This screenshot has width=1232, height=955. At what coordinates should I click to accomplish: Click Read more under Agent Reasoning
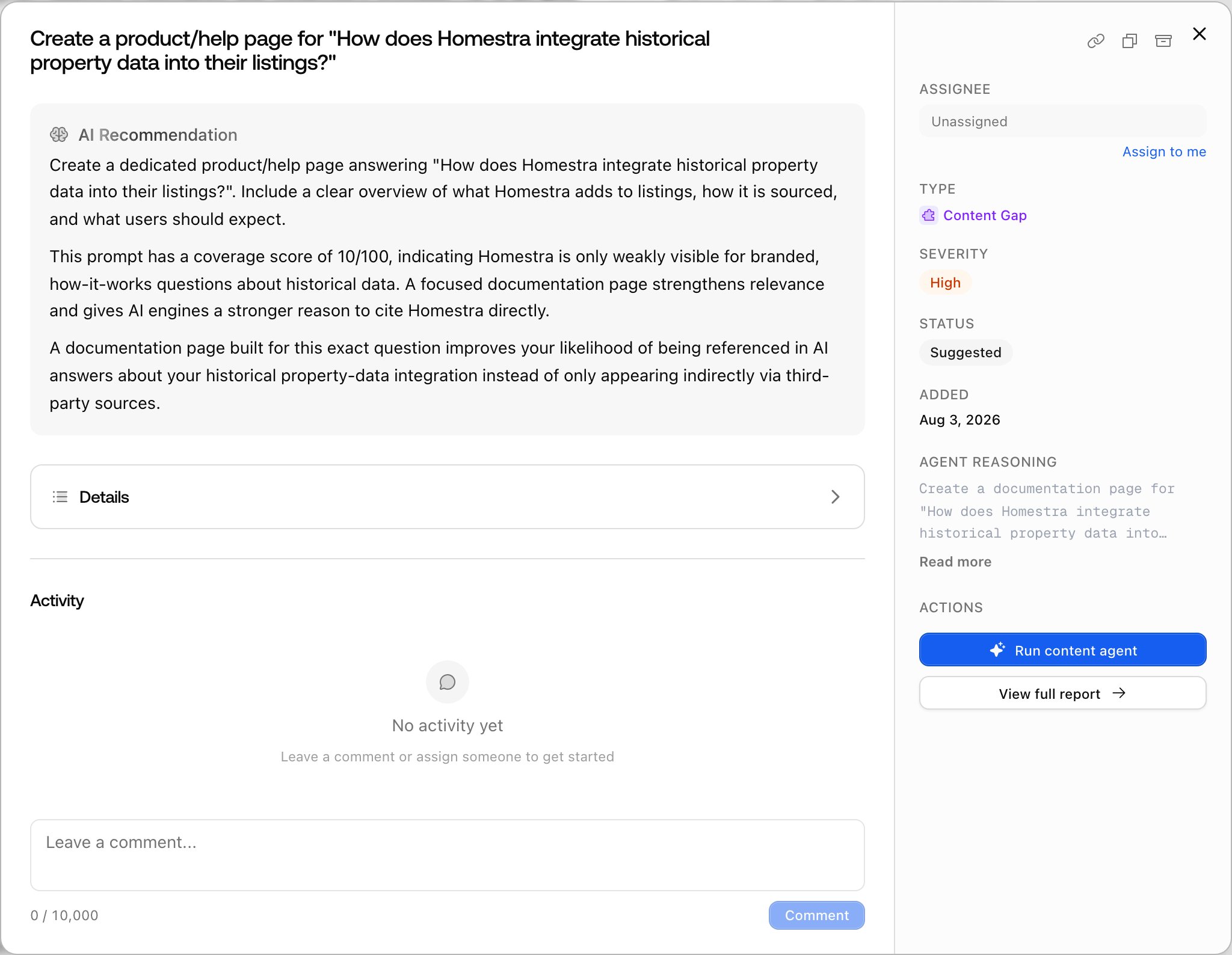coord(955,562)
